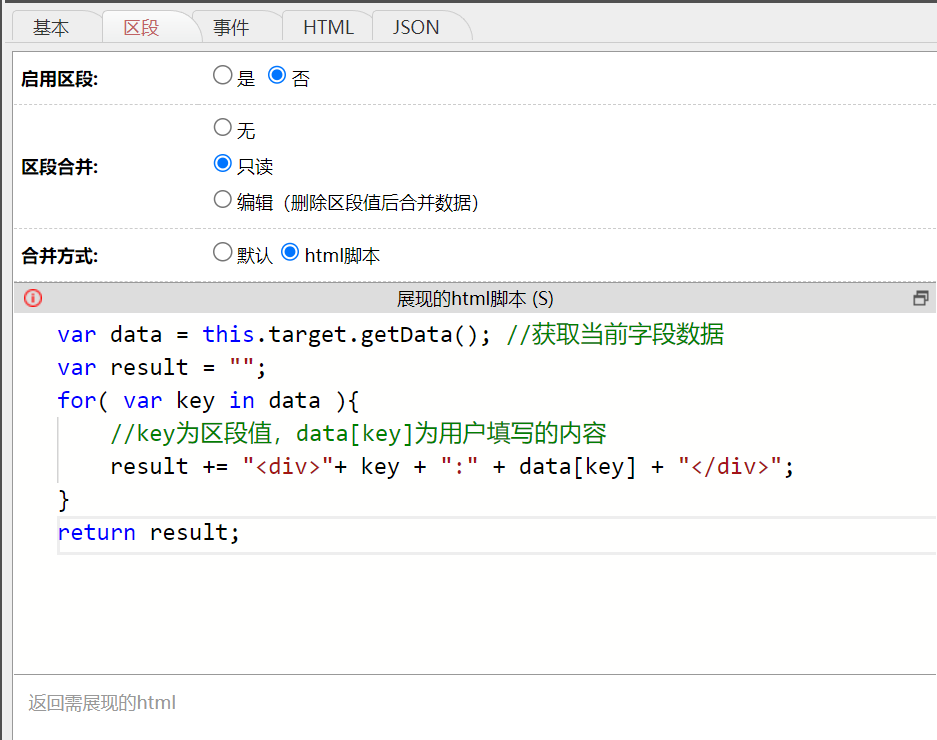This screenshot has width=937, height=740.
Task: Select 是 to enable 启用区段
Action: [x=223, y=76]
